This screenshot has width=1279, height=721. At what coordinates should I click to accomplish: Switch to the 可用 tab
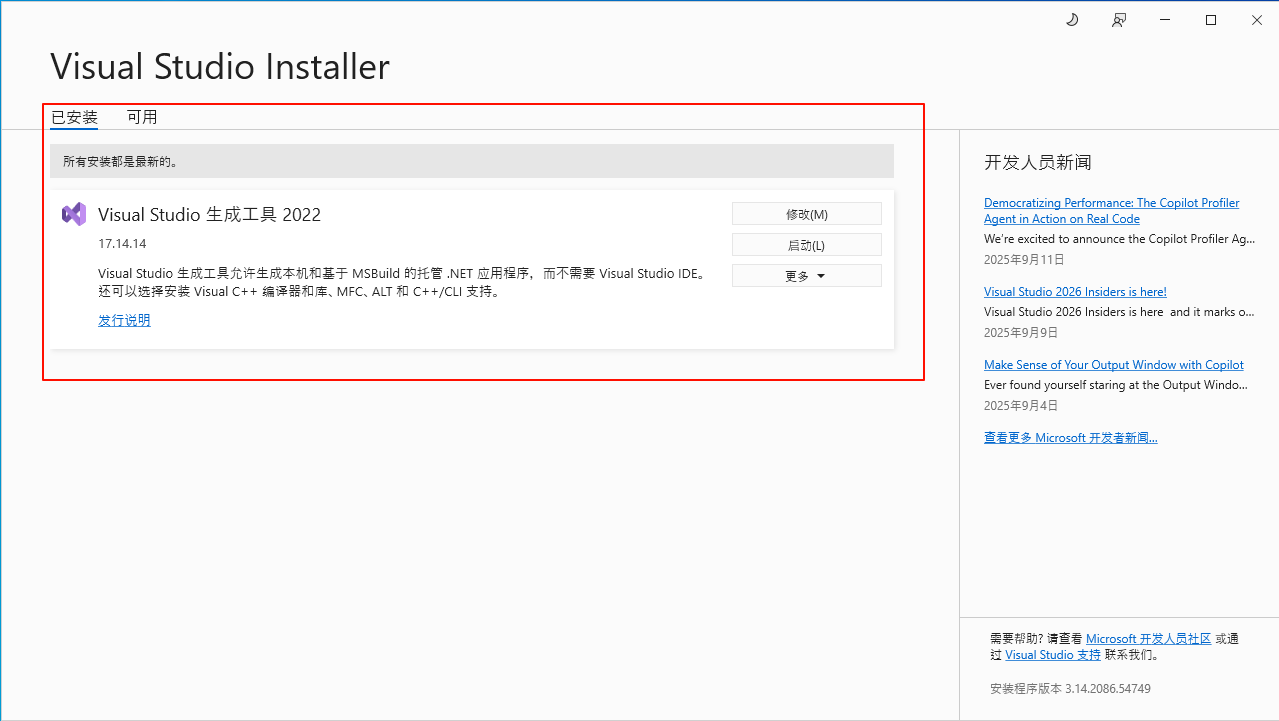142,117
